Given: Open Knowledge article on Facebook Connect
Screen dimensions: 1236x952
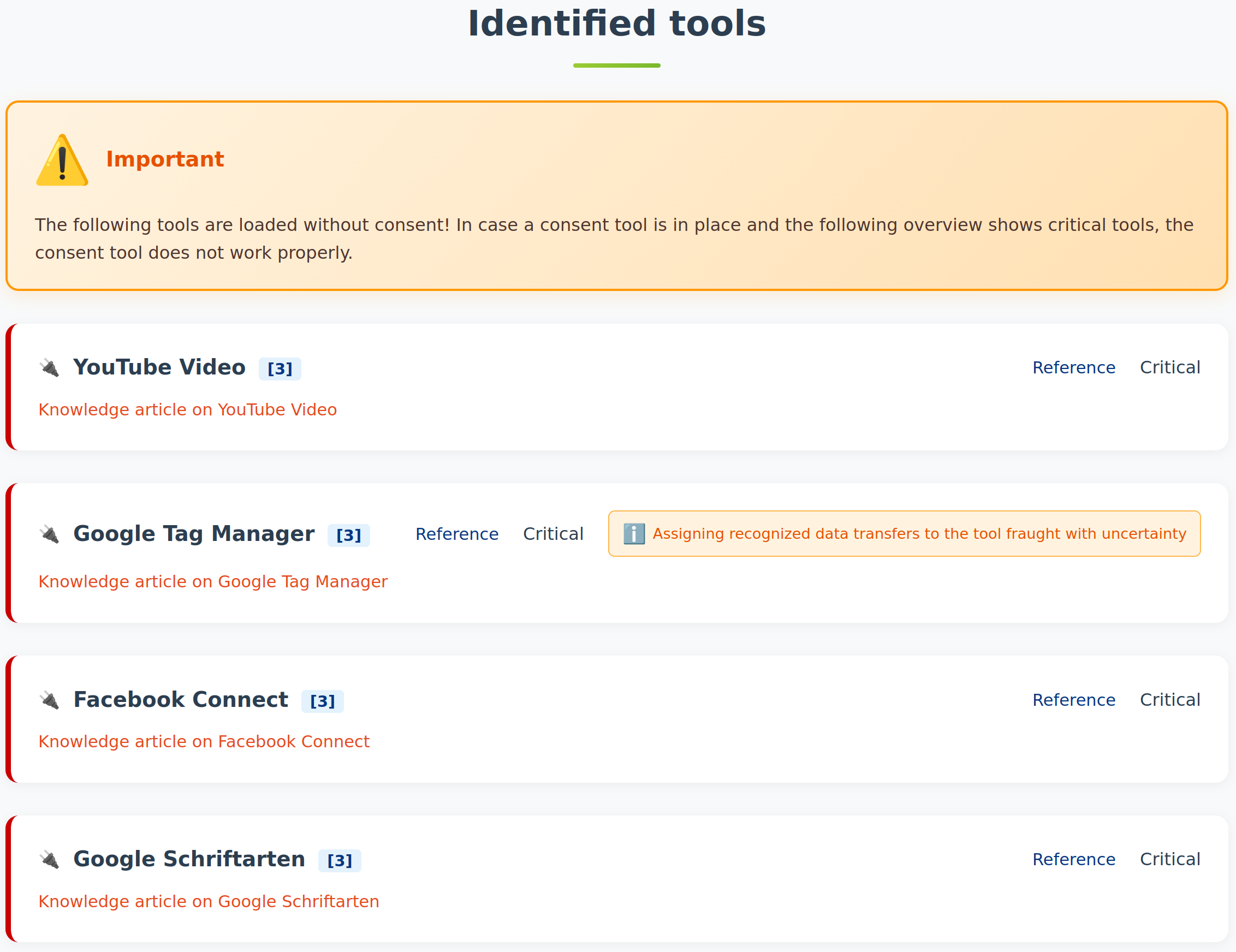Looking at the screenshot, I should point(204,742).
